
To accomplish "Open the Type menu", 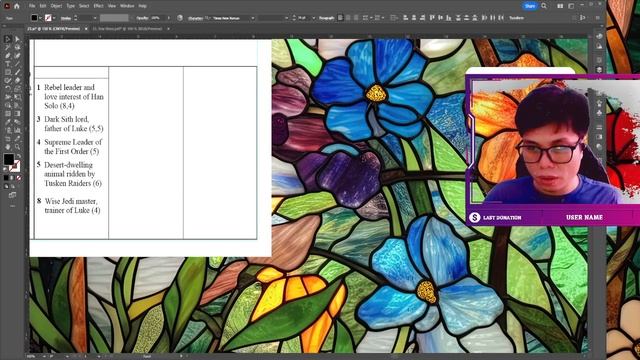I will tap(71, 6).
